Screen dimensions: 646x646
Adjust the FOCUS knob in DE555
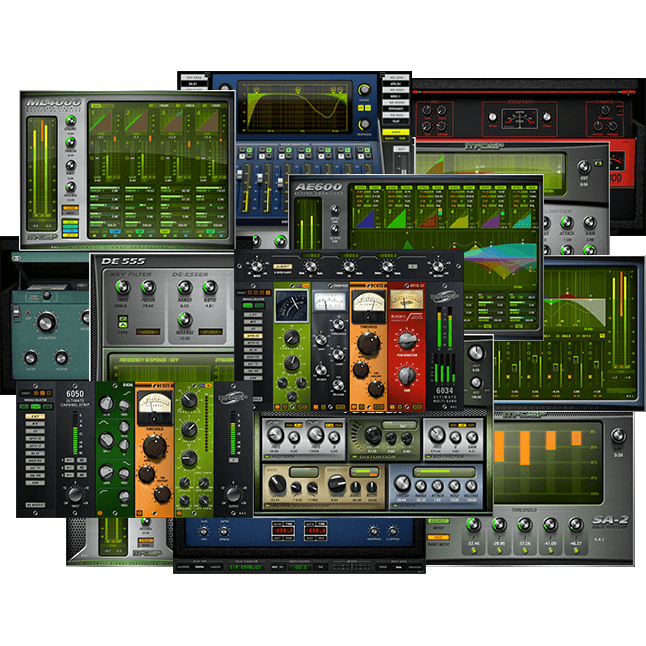pyautogui.click(x=148, y=287)
